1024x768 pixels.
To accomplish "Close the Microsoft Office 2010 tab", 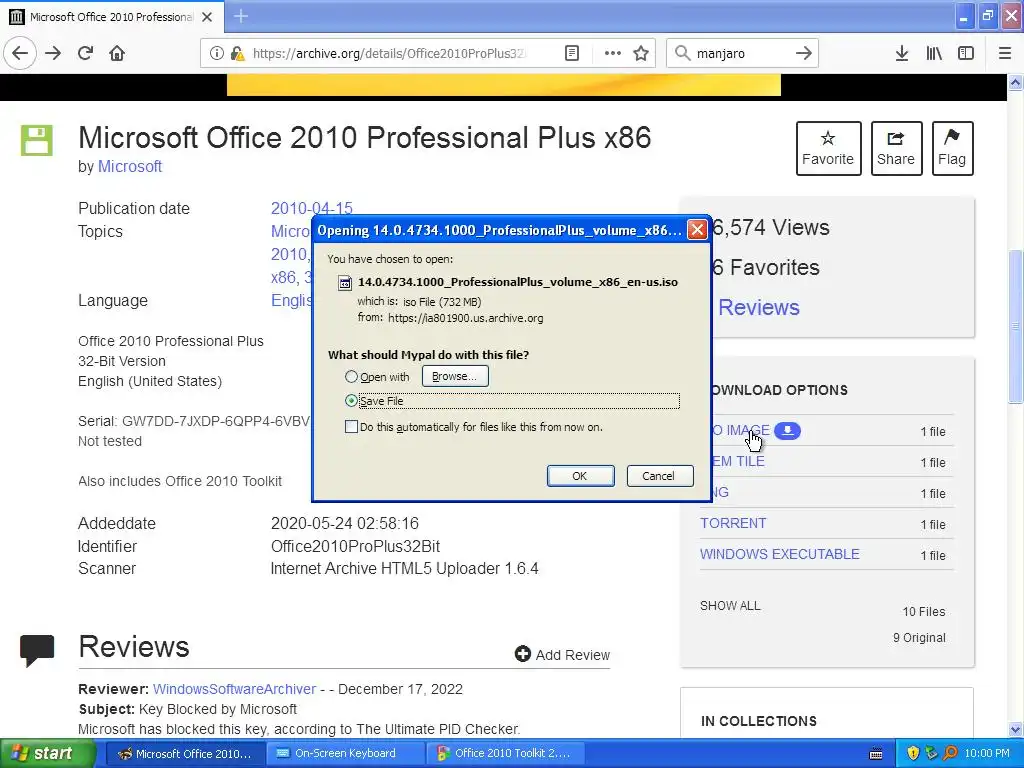I will coord(207,17).
